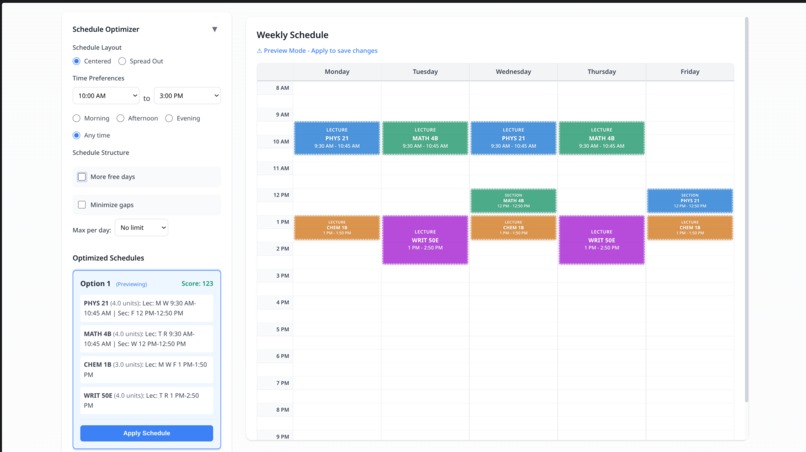This screenshot has width=806, height=452.
Task: Click the 12 PM time label
Action: (x=281, y=195)
